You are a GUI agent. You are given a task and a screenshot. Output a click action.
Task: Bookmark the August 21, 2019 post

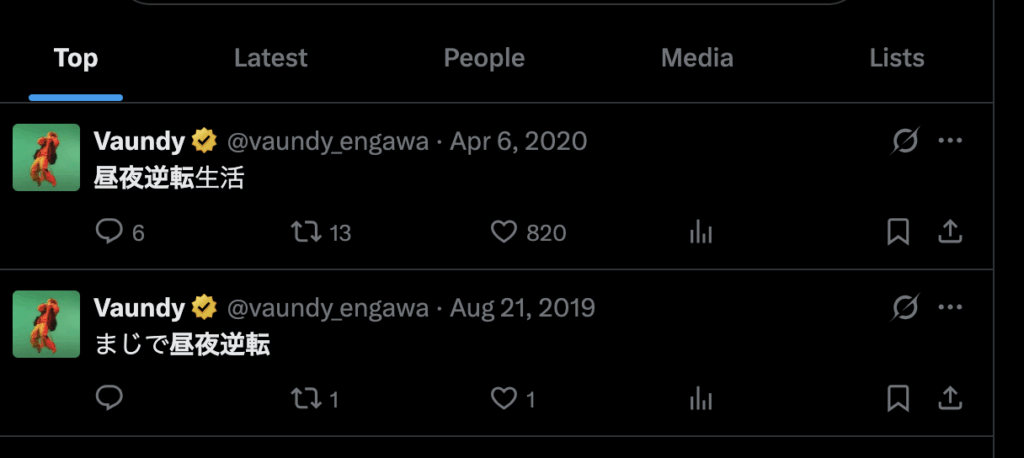[898, 399]
